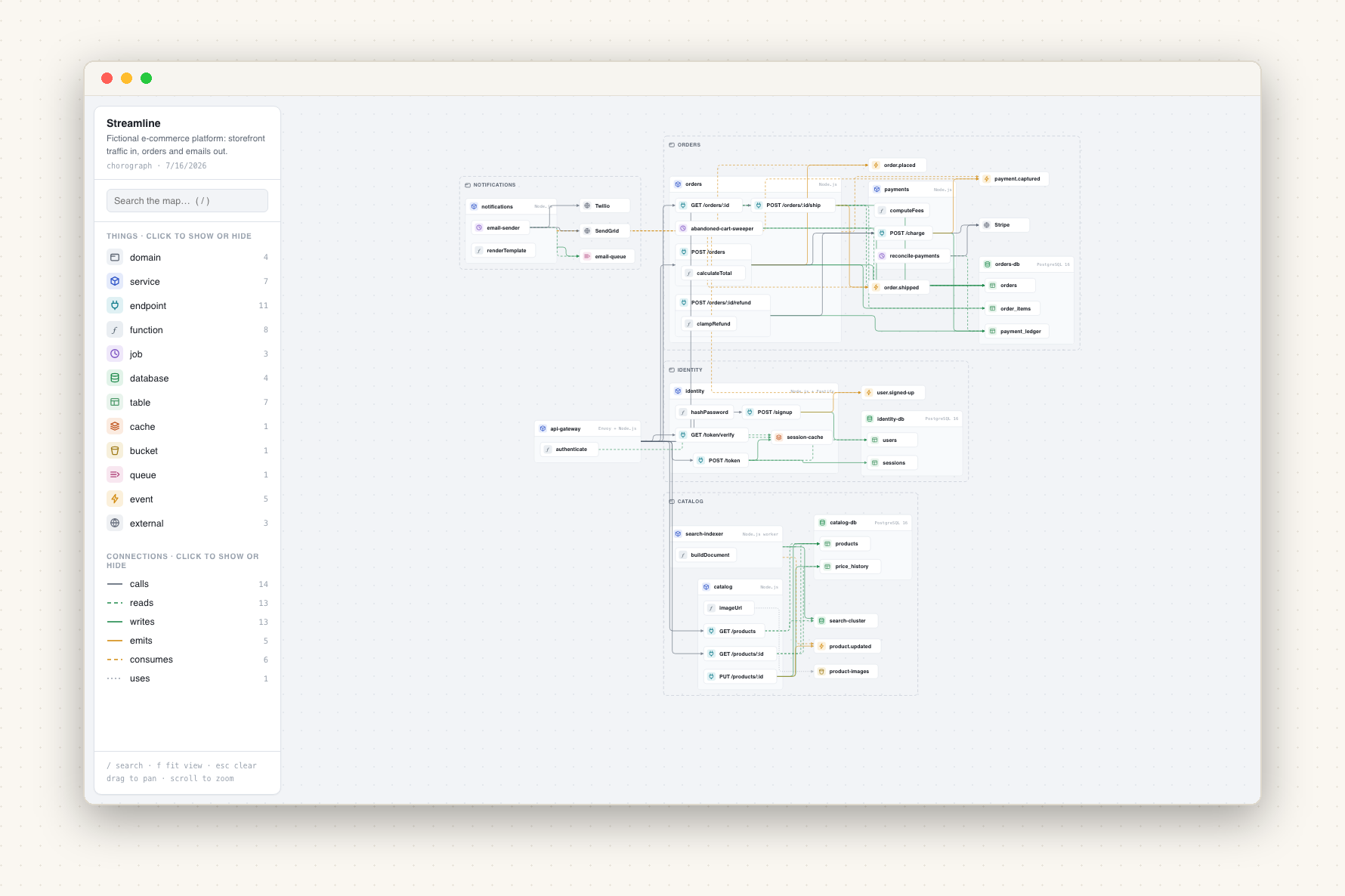
Task: Click the database icon in the legend
Action: coord(115,378)
